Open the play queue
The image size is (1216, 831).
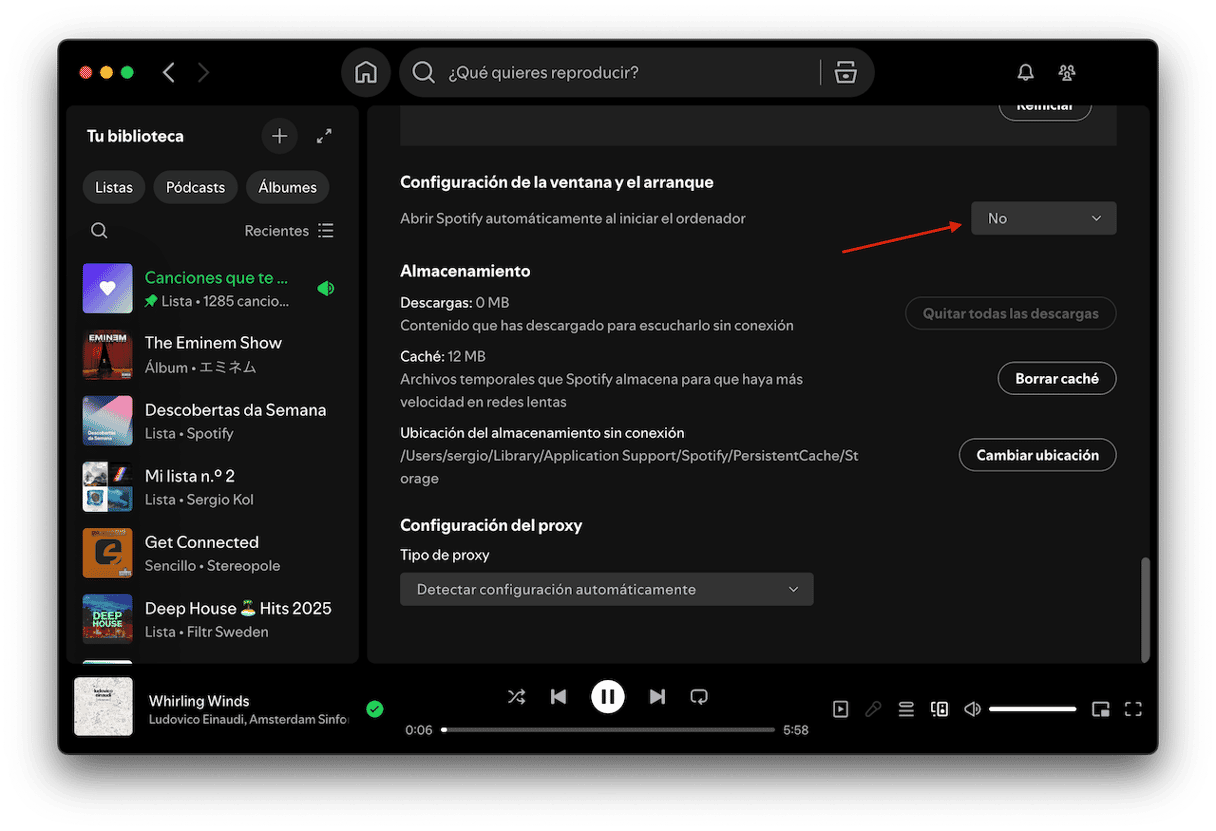tap(906, 709)
